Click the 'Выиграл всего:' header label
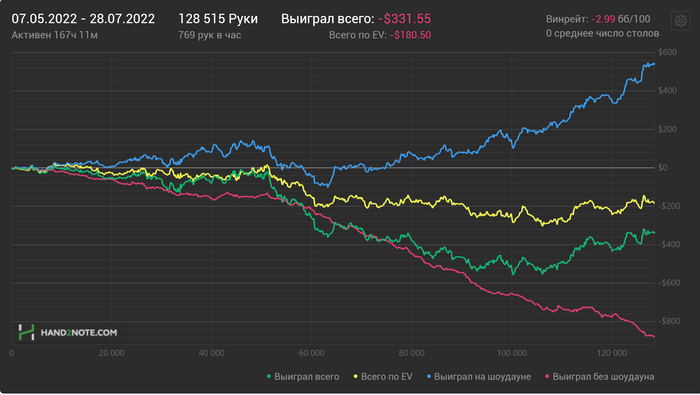 pyautogui.click(x=328, y=19)
